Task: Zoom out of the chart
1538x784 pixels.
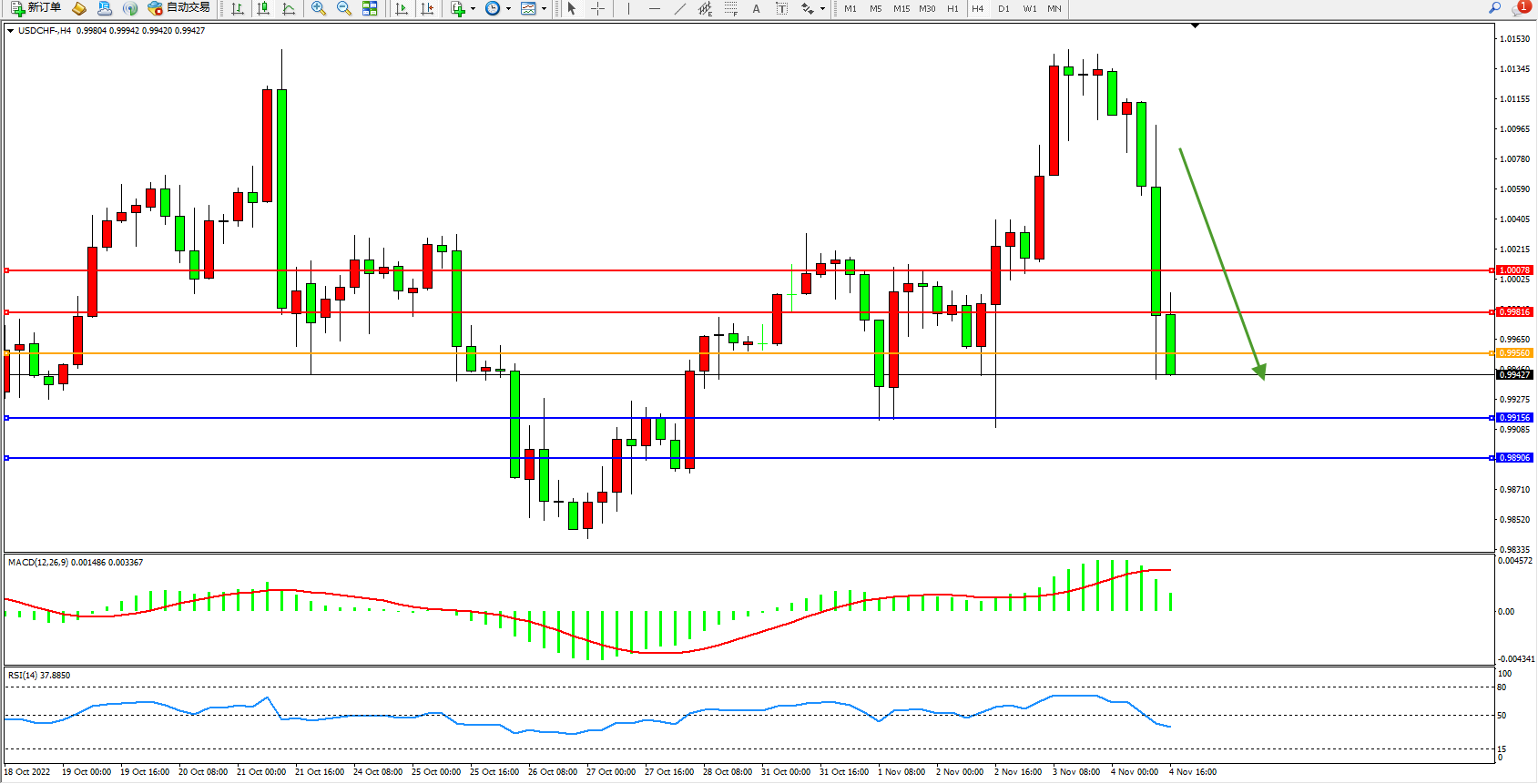Action: (344, 8)
